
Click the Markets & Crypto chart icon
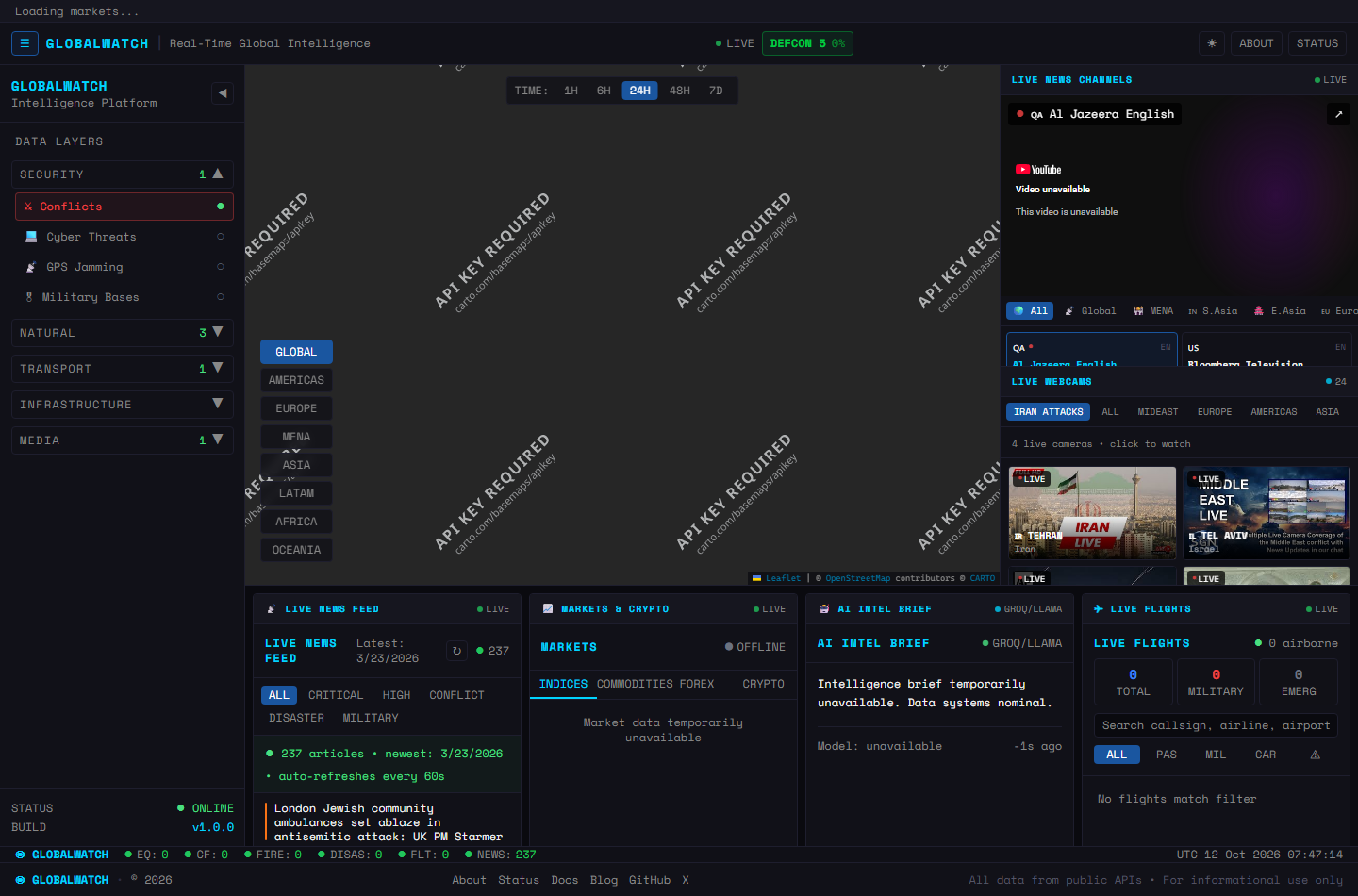548,609
